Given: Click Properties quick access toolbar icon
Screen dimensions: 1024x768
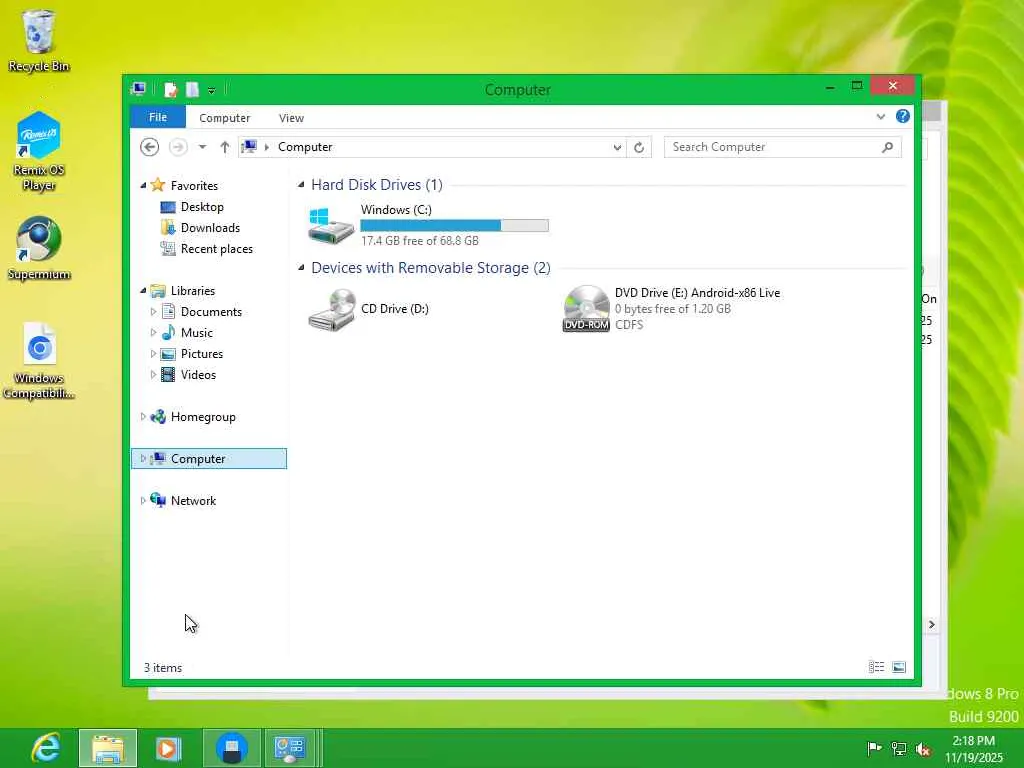Looking at the screenshot, I should [x=170, y=89].
